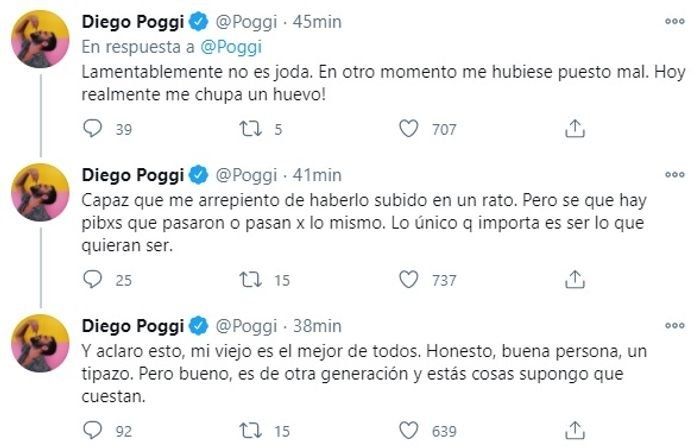Screen dimensions: 700x448
Task: Open more options on the 41min tweet
Action: 674,173
